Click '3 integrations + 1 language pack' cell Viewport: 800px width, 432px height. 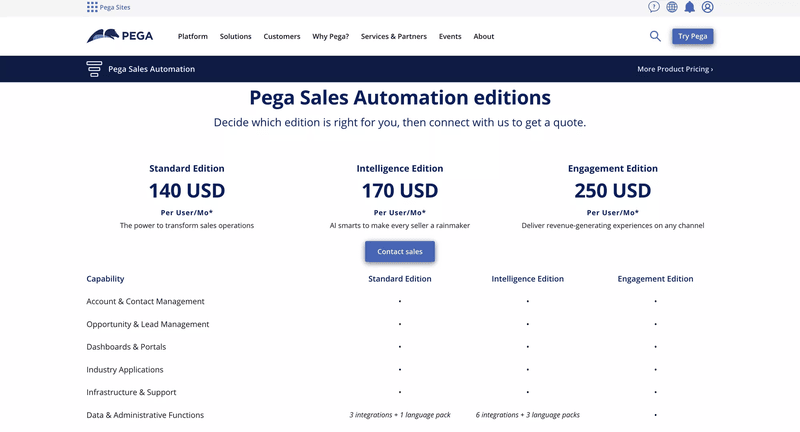400,415
